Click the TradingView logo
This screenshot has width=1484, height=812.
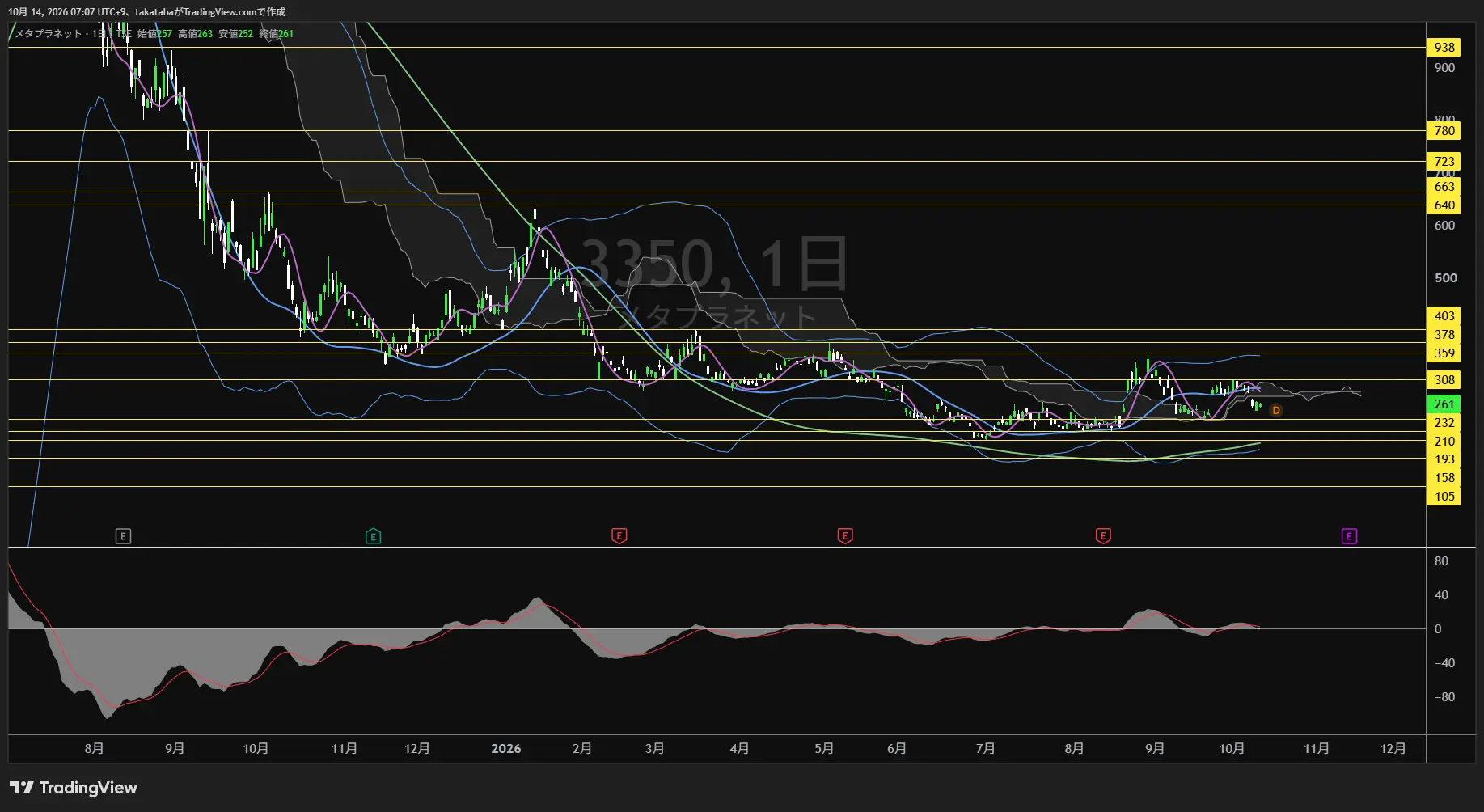point(74,788)
